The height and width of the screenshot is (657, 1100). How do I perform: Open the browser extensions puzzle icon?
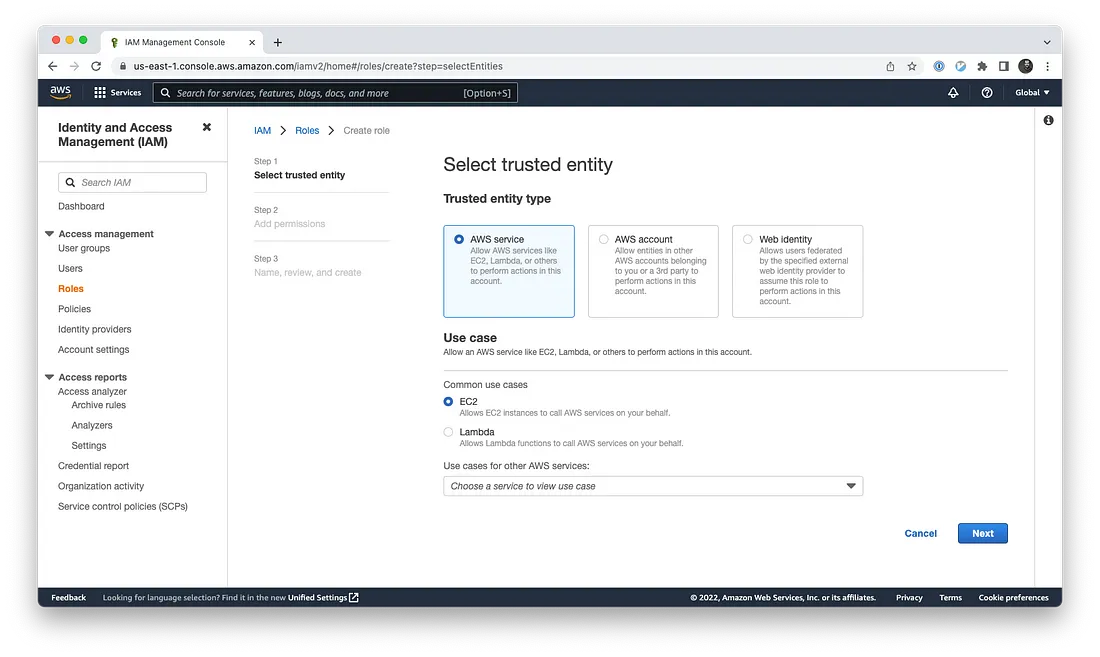coord(982,66)
